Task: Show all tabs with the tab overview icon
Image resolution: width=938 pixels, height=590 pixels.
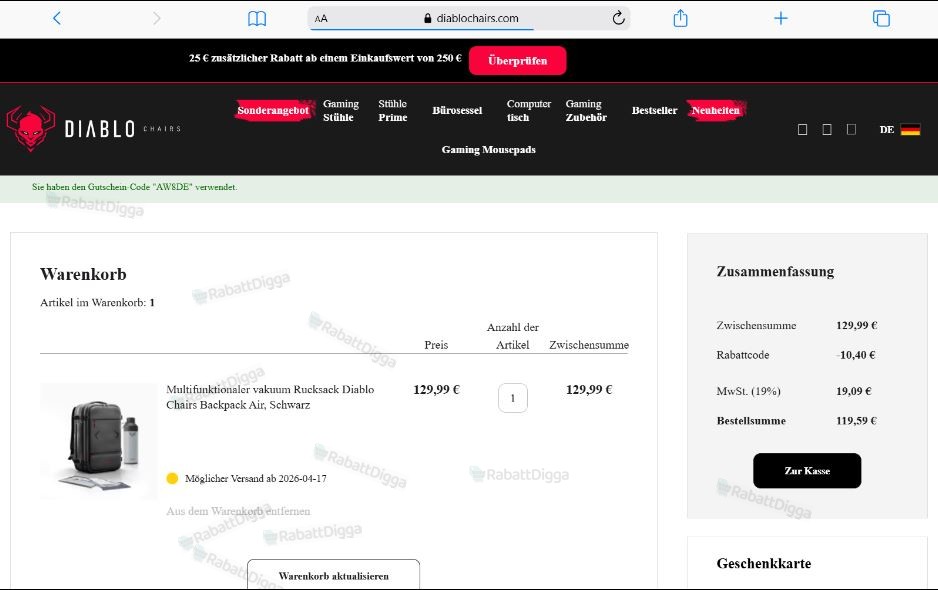Action: tap(881, 19)
